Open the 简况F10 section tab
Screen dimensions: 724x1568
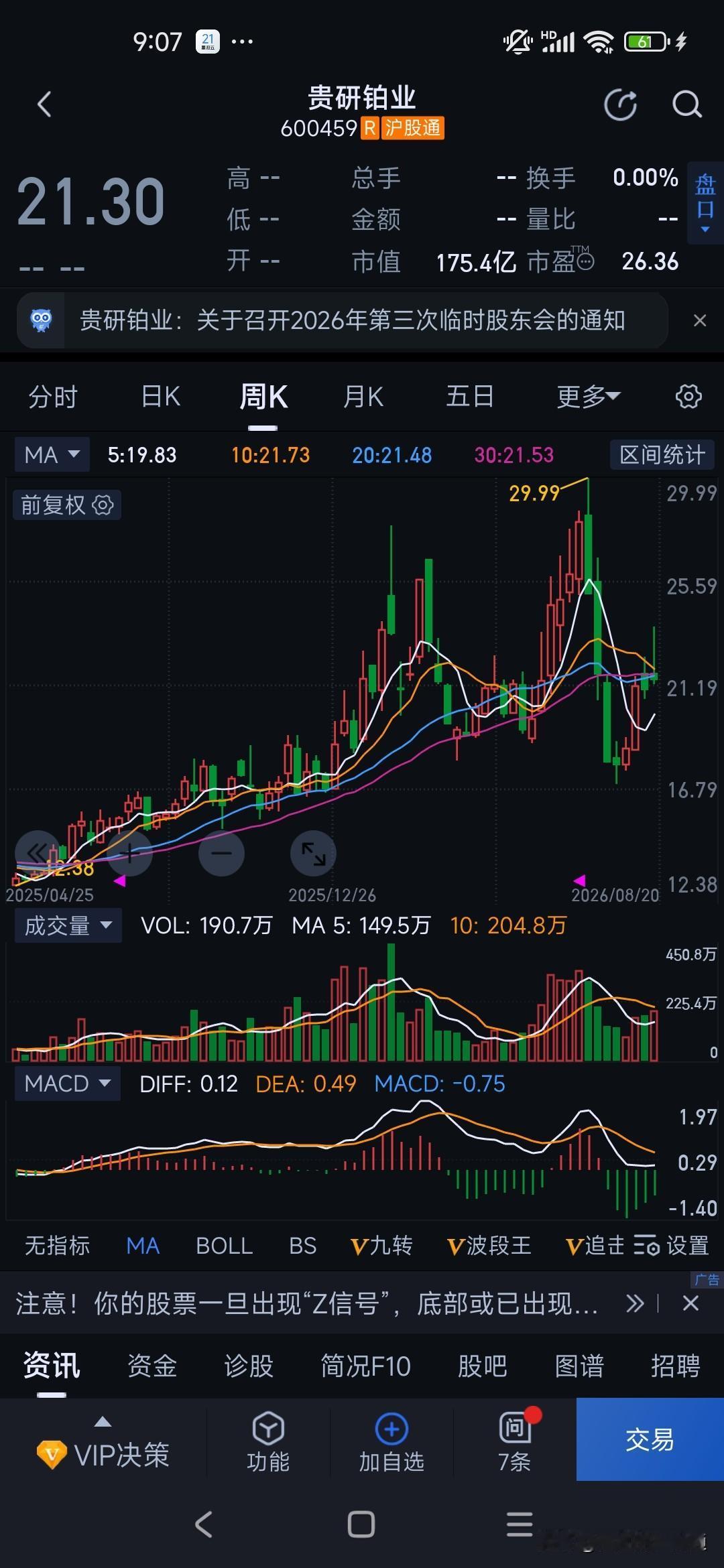pos(365,1365)
